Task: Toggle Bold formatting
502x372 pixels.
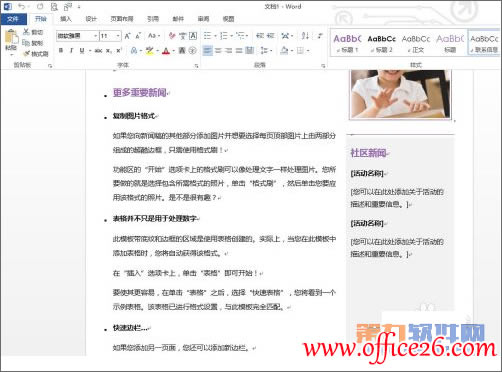Action: [x=61, y=51]
